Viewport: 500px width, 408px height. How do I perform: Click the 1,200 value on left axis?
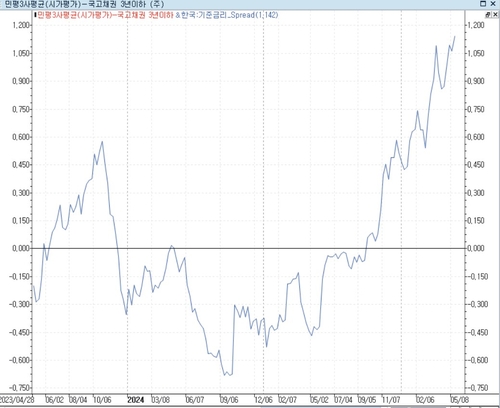(x=21, y=25)
